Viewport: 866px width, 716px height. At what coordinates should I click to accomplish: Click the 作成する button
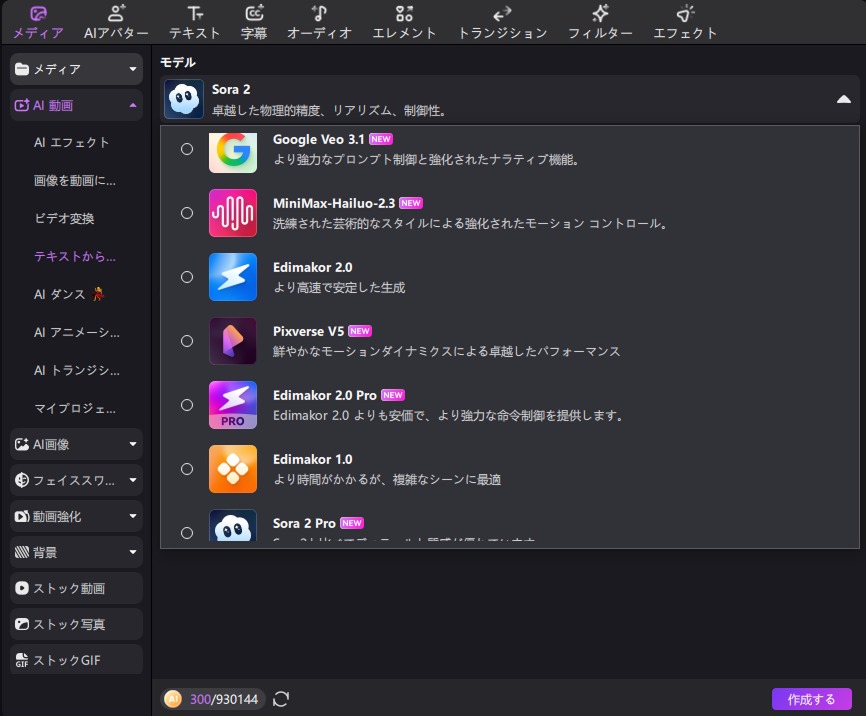coord(812,699)
